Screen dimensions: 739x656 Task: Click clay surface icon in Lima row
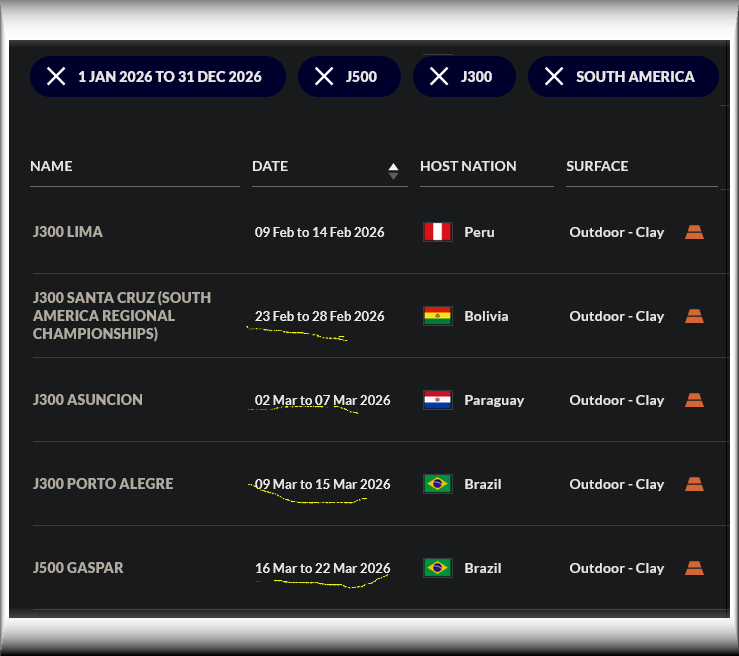click(694, 232)
